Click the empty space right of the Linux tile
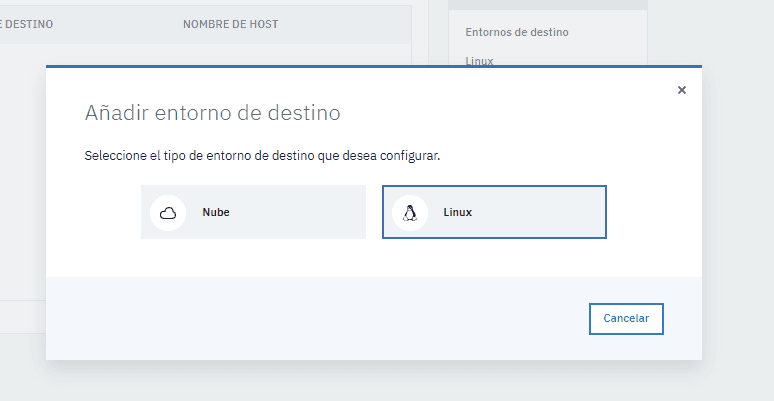Viewport: 774px width, 401px height. 650,212
